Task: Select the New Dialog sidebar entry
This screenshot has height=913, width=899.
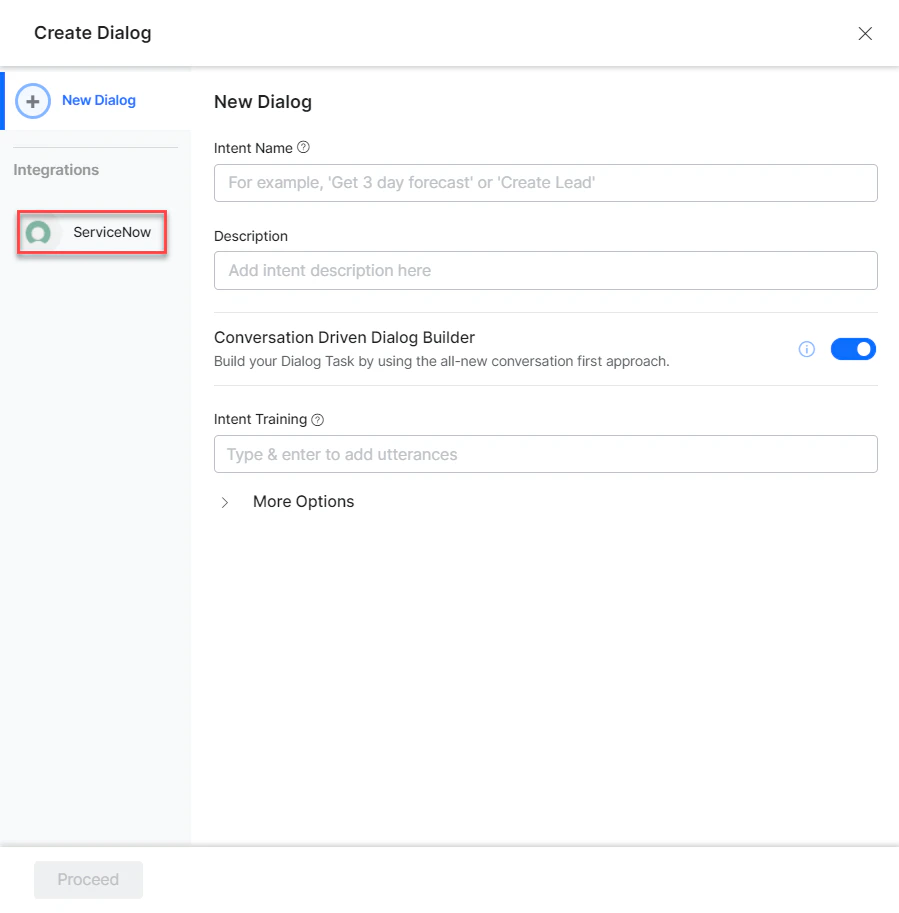Action: point(97,100)
